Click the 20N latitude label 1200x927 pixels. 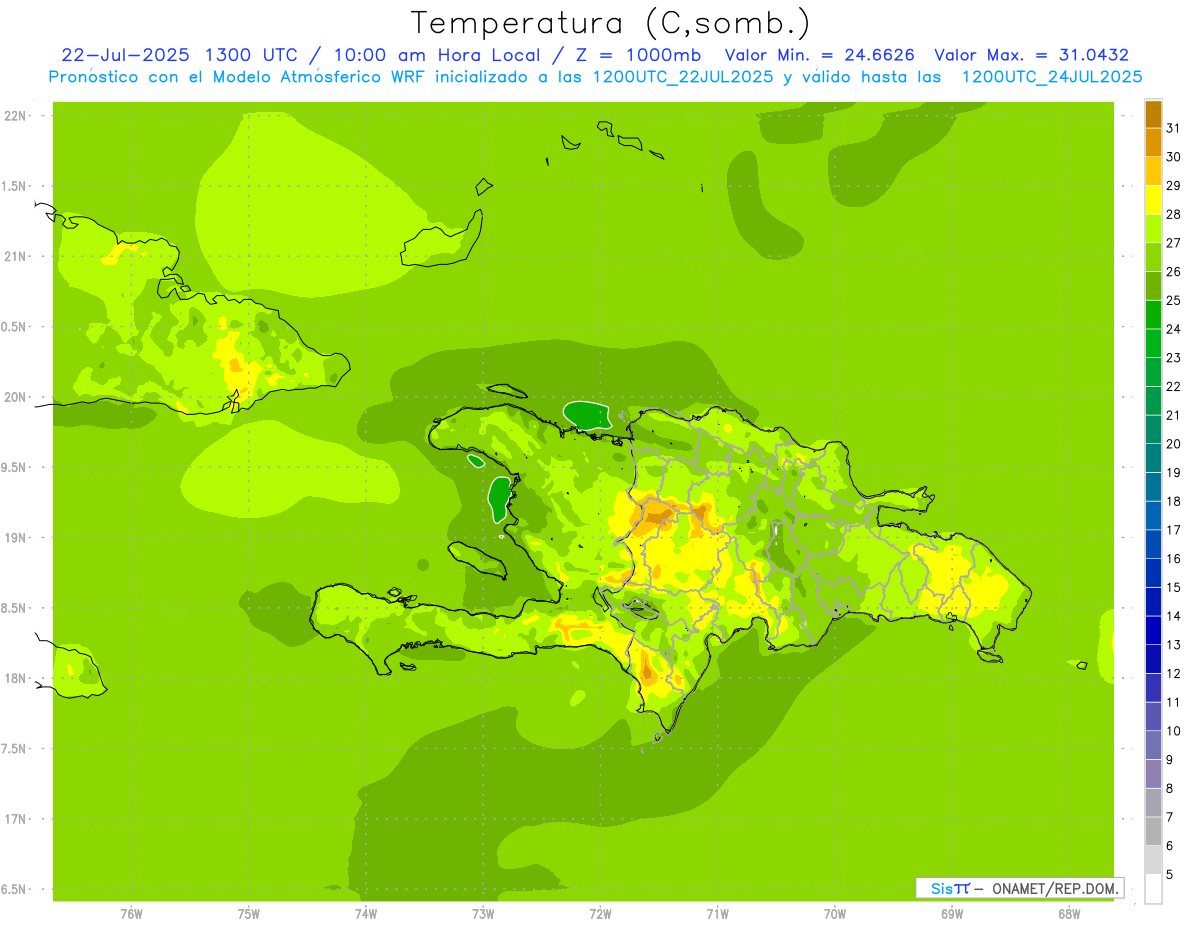point(17,398)
